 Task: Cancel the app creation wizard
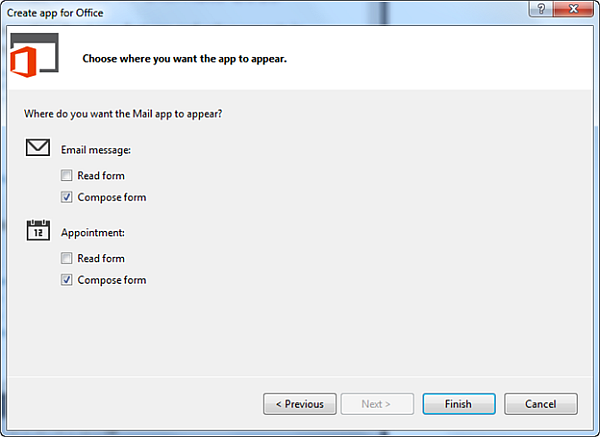click(x=541, y=404)
